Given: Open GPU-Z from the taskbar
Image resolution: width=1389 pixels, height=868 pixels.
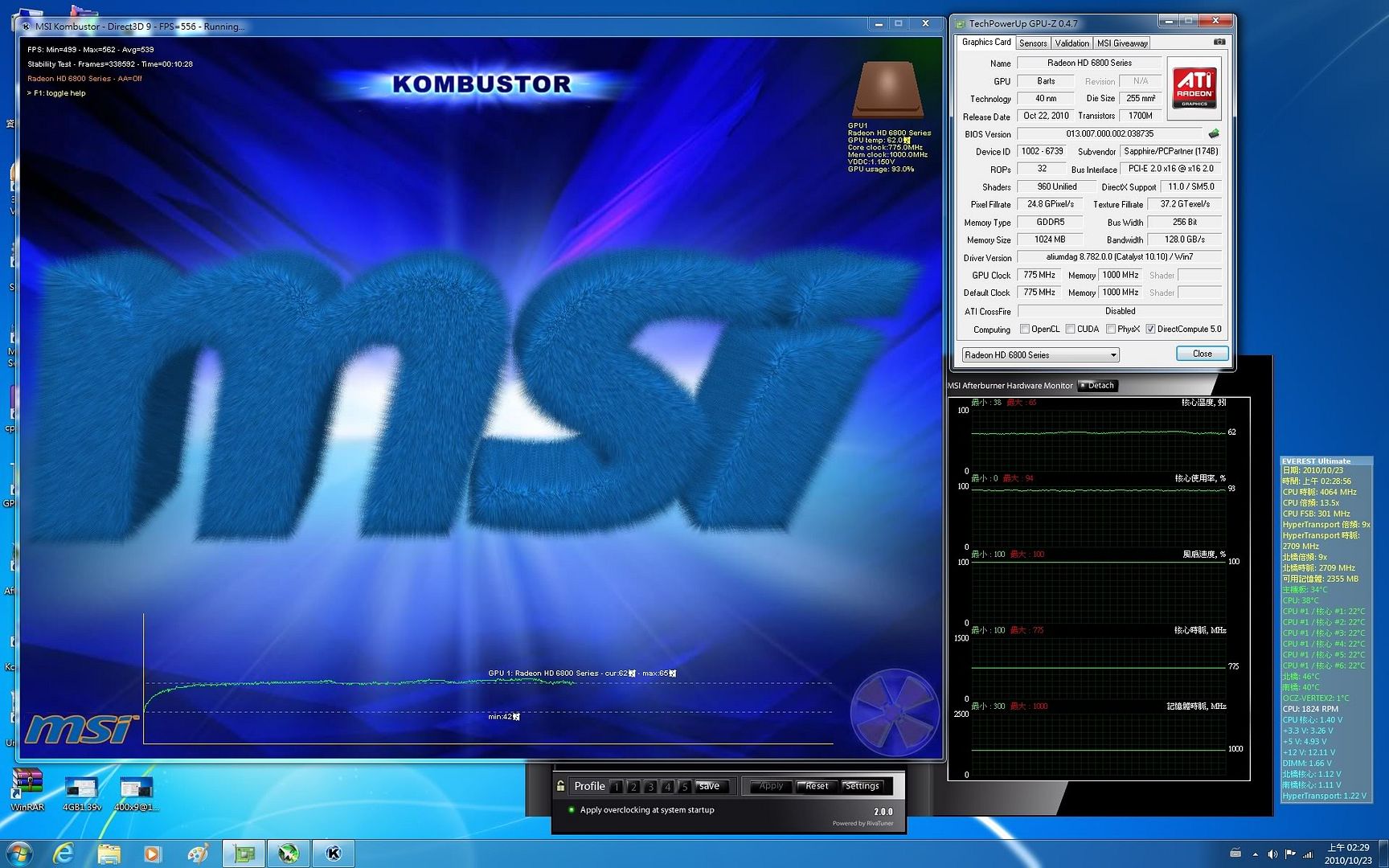Looking at the screenshot, I should [x=243, y=853].
